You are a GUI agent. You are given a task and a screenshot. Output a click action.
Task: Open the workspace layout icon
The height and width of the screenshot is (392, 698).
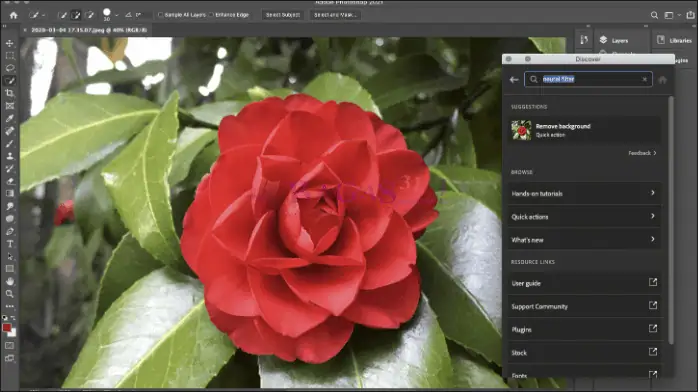[669, 15]
